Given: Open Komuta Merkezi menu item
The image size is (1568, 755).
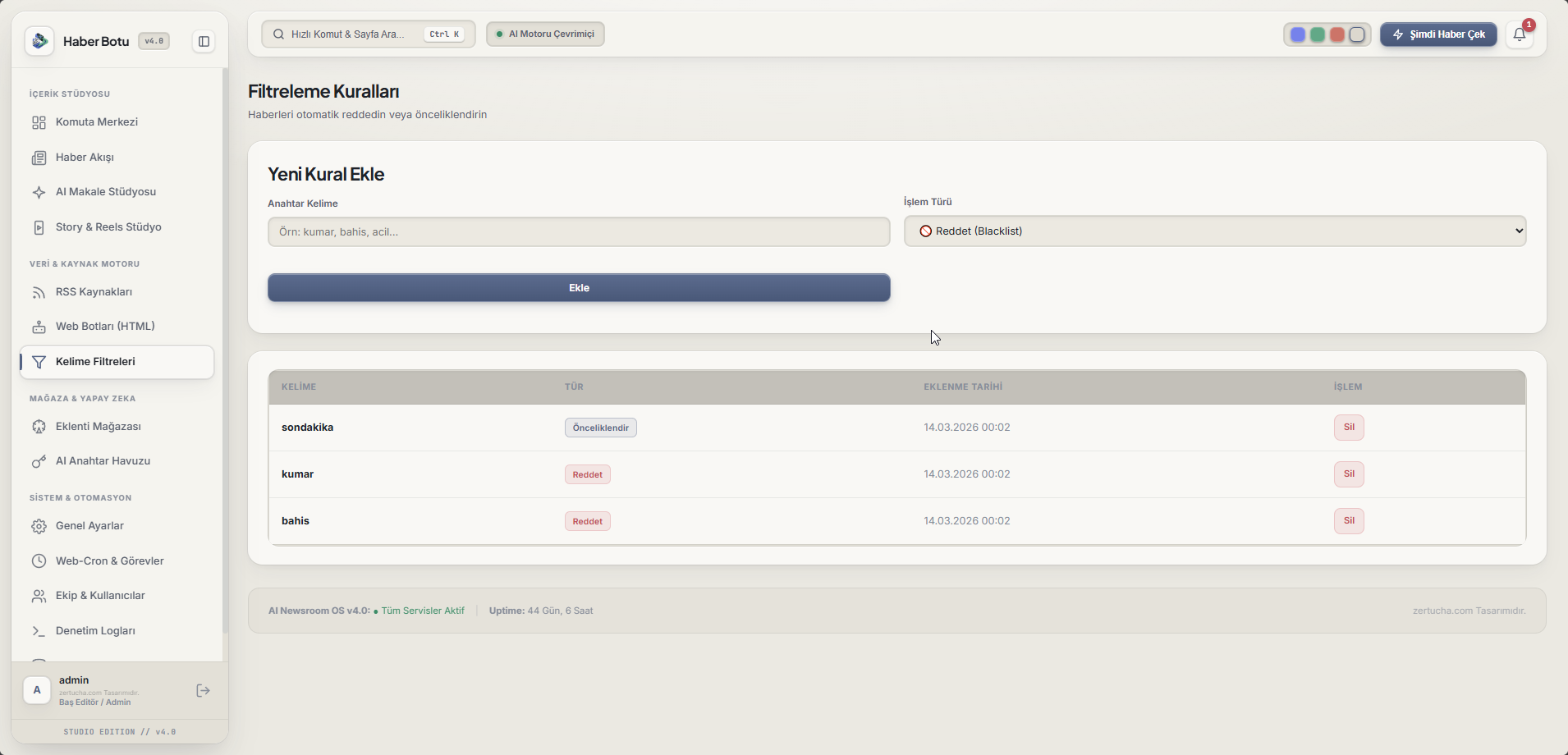Looking at the screenshot, I should [x=117, y=122].
